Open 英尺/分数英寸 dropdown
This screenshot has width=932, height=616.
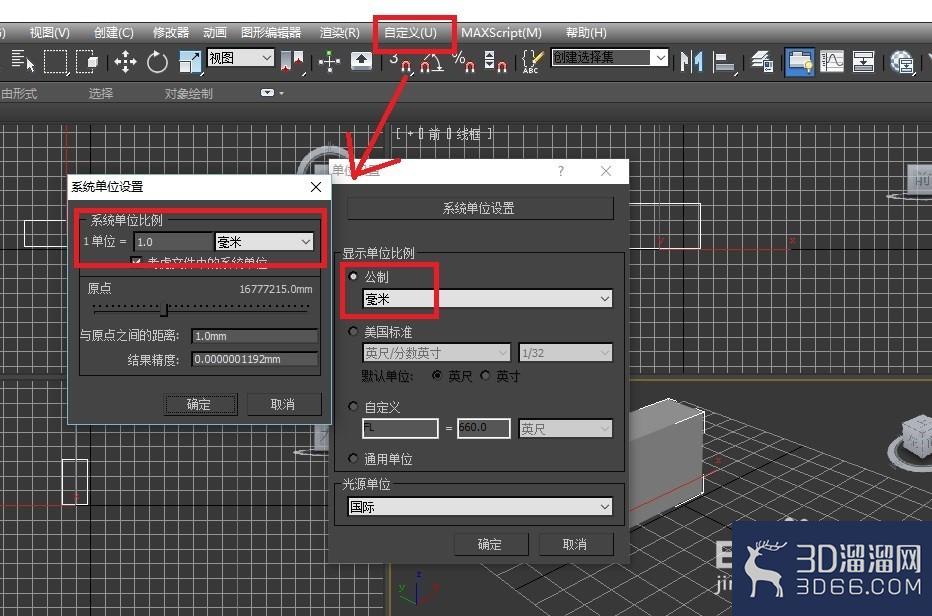436,353
